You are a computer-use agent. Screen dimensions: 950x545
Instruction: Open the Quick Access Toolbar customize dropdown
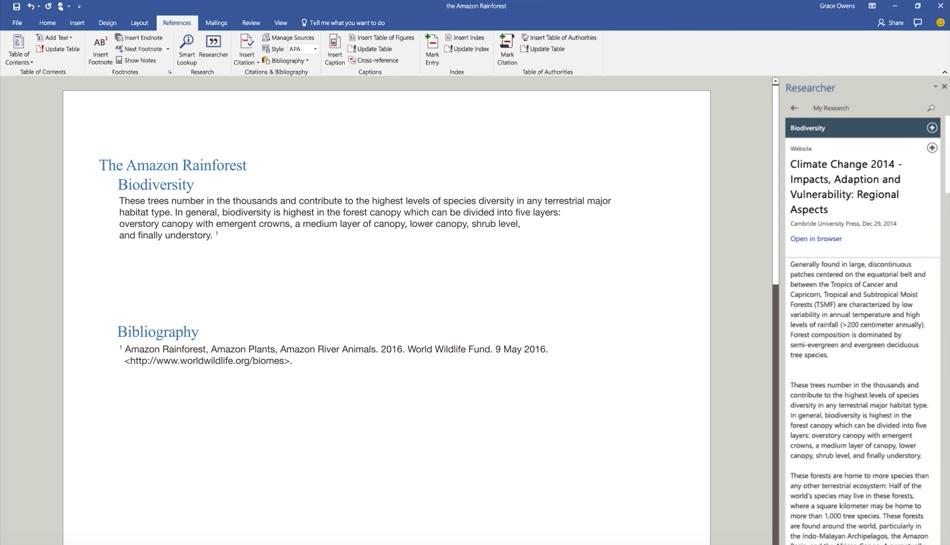tap(79, 6)
